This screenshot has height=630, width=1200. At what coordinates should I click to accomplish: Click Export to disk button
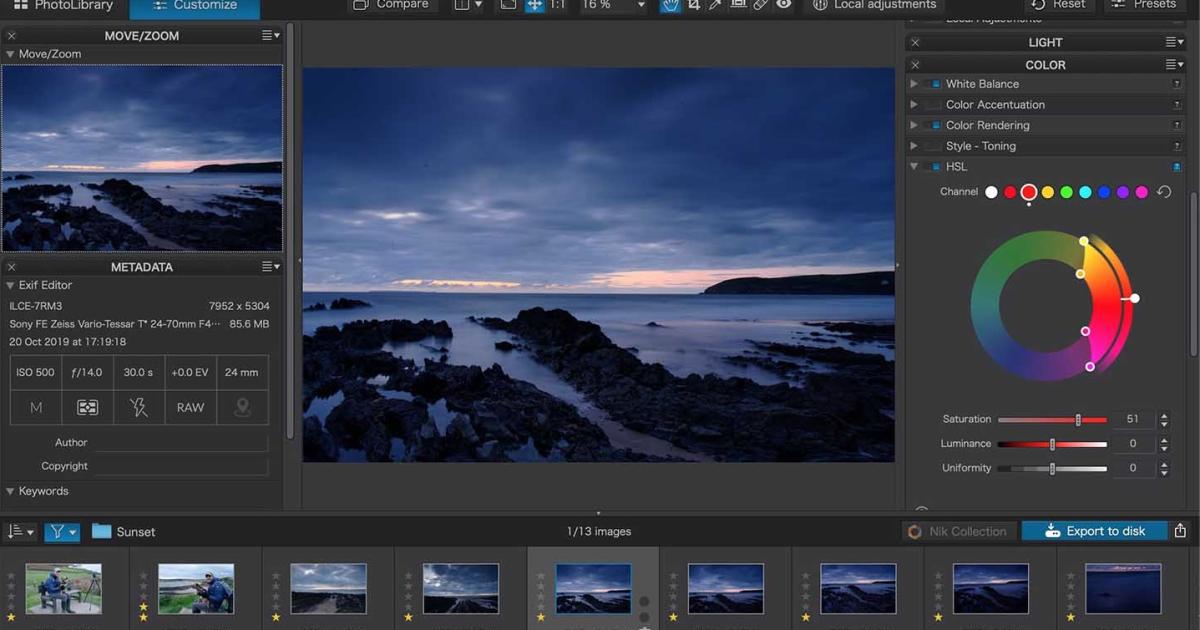tap(1094, 531)
